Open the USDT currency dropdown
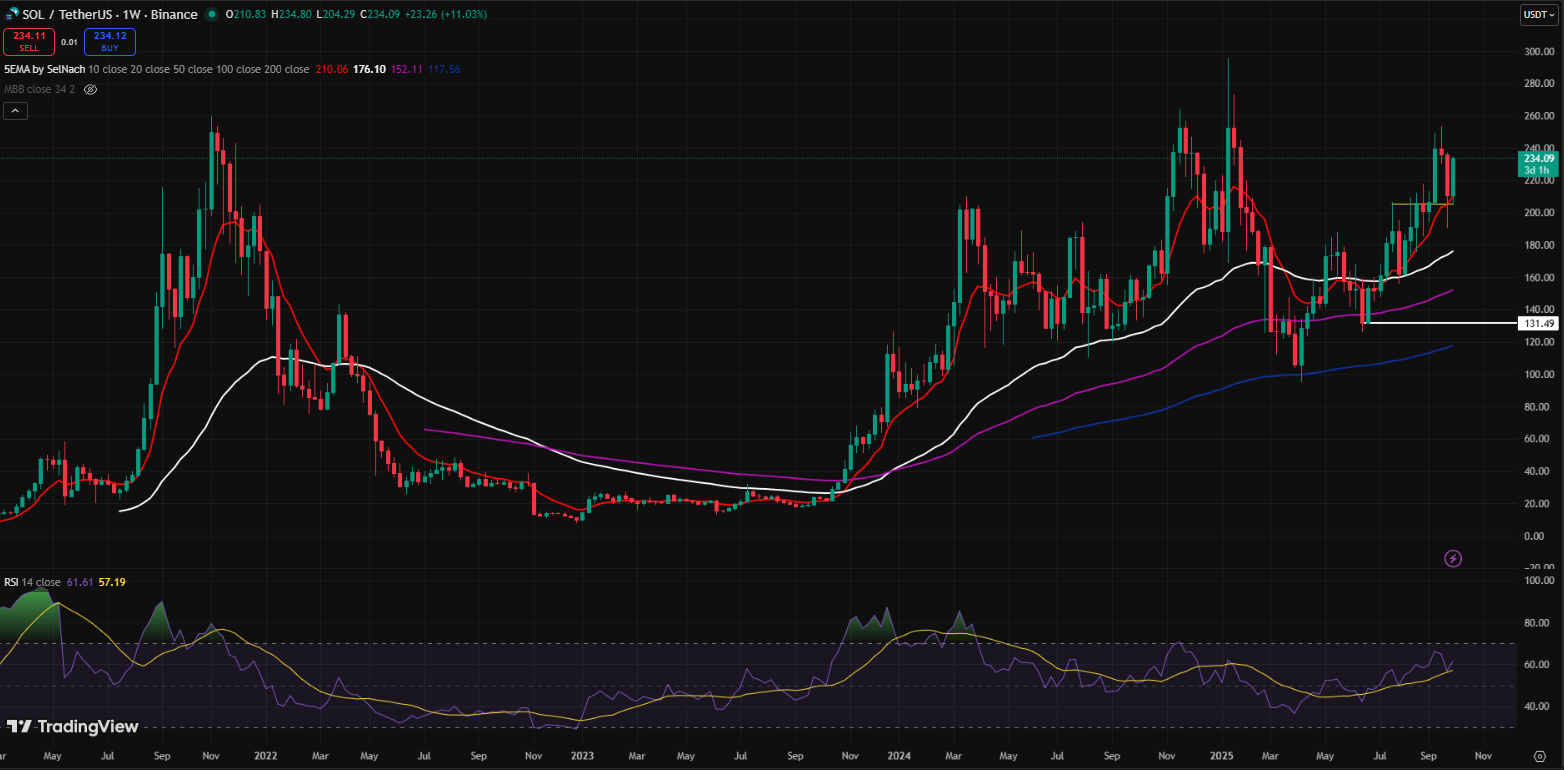This screenshot has height=770, width=1564. [x=1537, y=15]
